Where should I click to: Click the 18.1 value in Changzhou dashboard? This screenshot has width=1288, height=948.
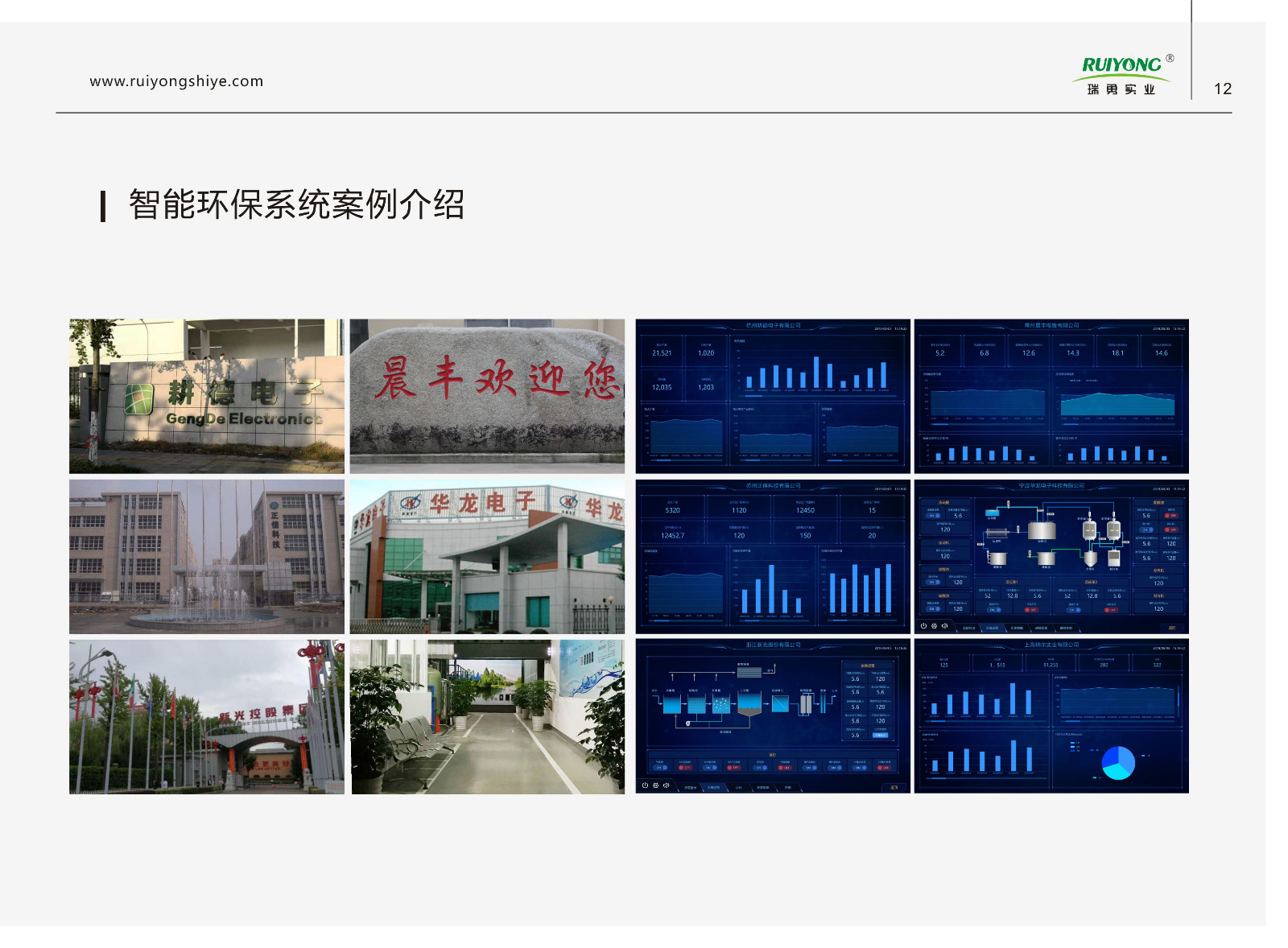pos(1117,352)
